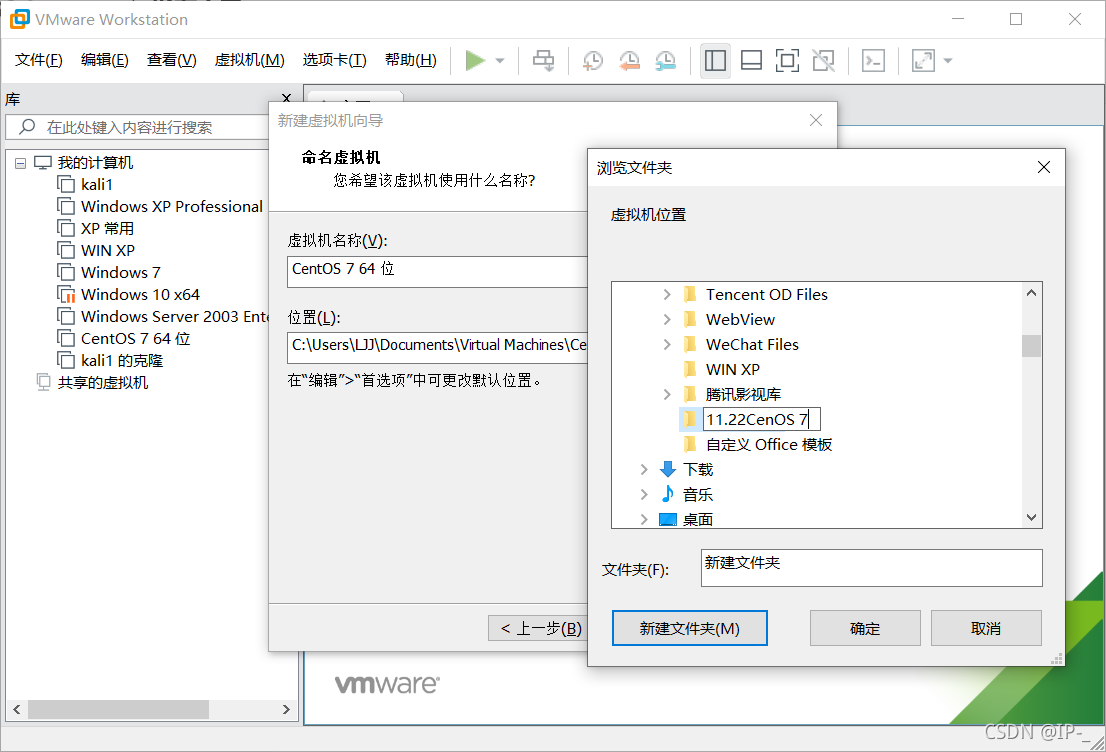Close the 新建虚拟机向导 dialog
Screen dimensions: 1106x752
(816, 120)
